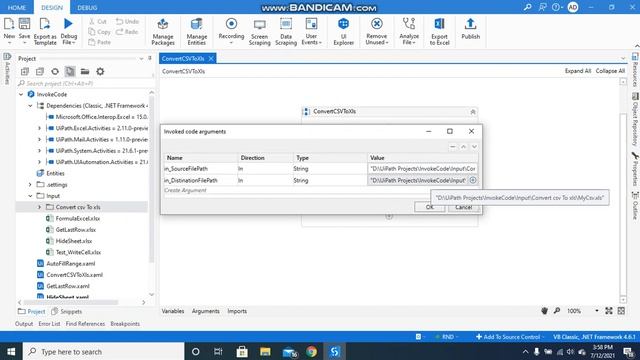Open the Variables panel tab

click(x=173, y=311)
